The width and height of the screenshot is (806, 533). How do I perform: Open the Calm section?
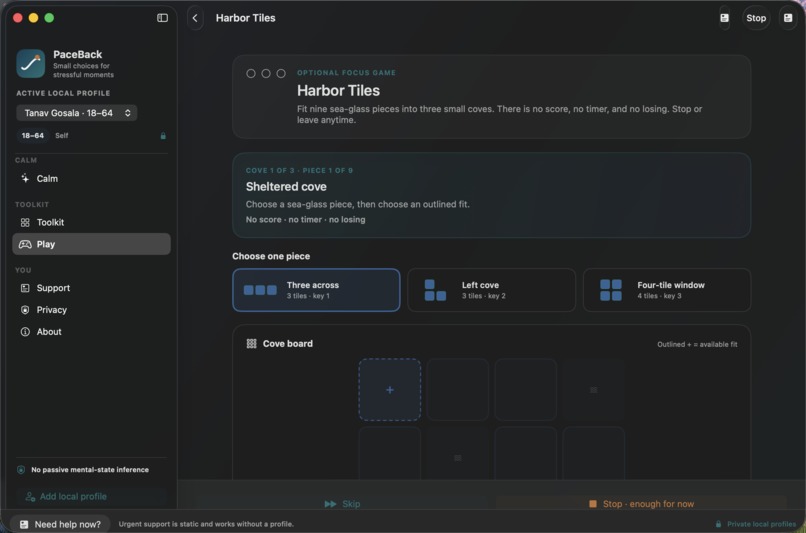coord(91,178)
